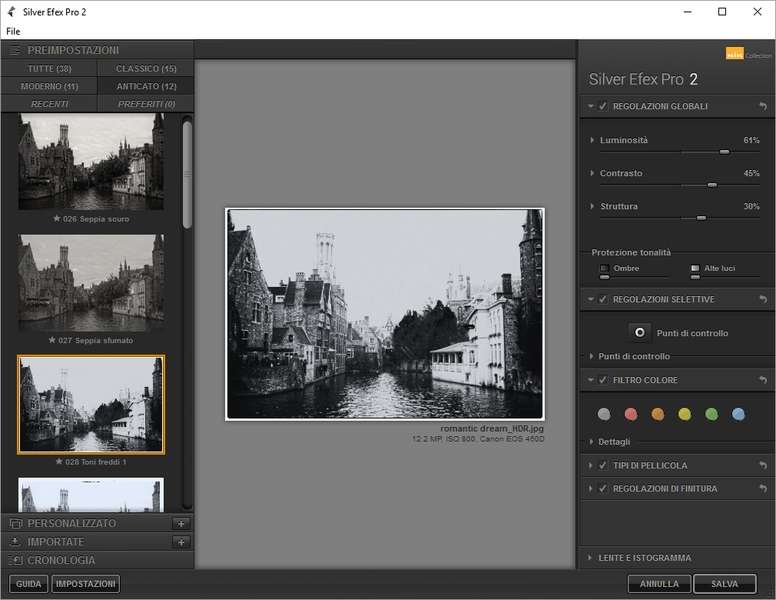776x600 pixels.
Task: Add a control point with Punti di controllo button
Action: pos(639,333)
